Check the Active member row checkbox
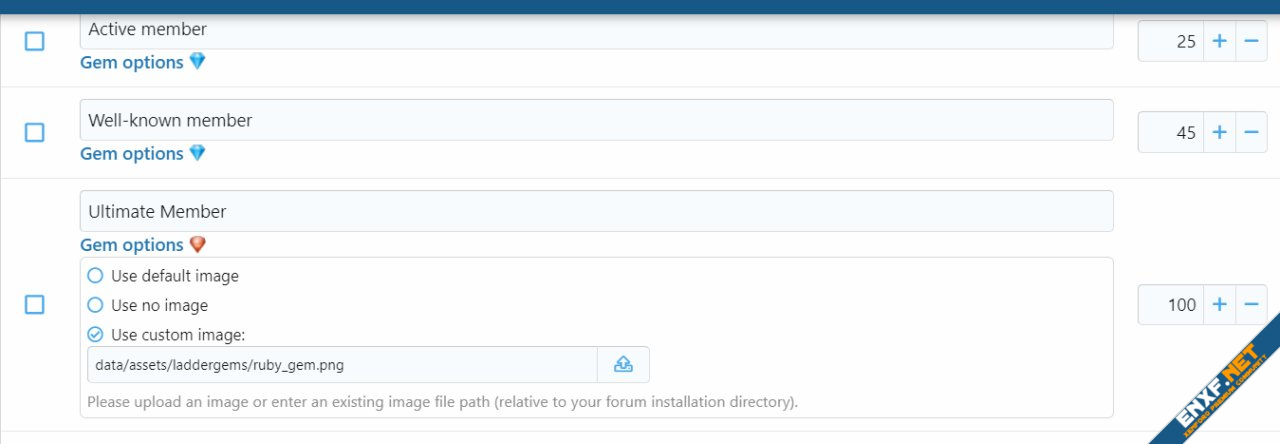Image resolution: width=1280 pixels, height=444 pixels. pyautogui.click(x=34, y=41)
